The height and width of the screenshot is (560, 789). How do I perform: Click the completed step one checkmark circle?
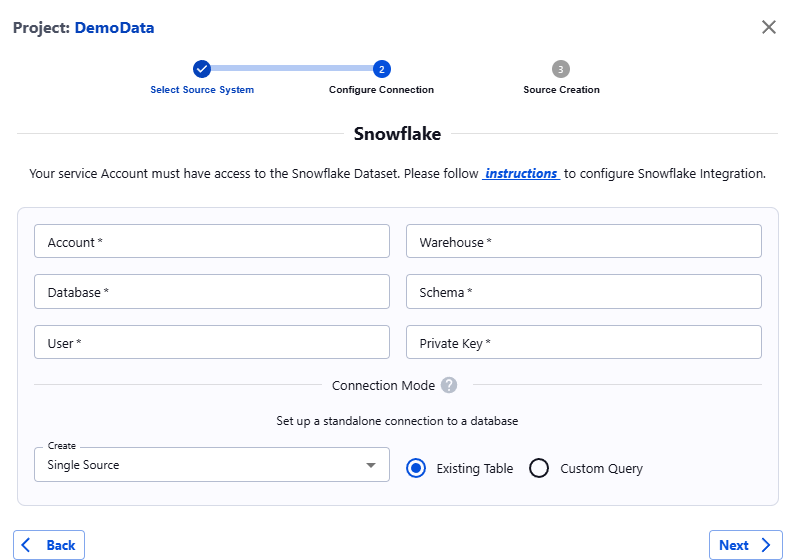[x=202, y=69]
